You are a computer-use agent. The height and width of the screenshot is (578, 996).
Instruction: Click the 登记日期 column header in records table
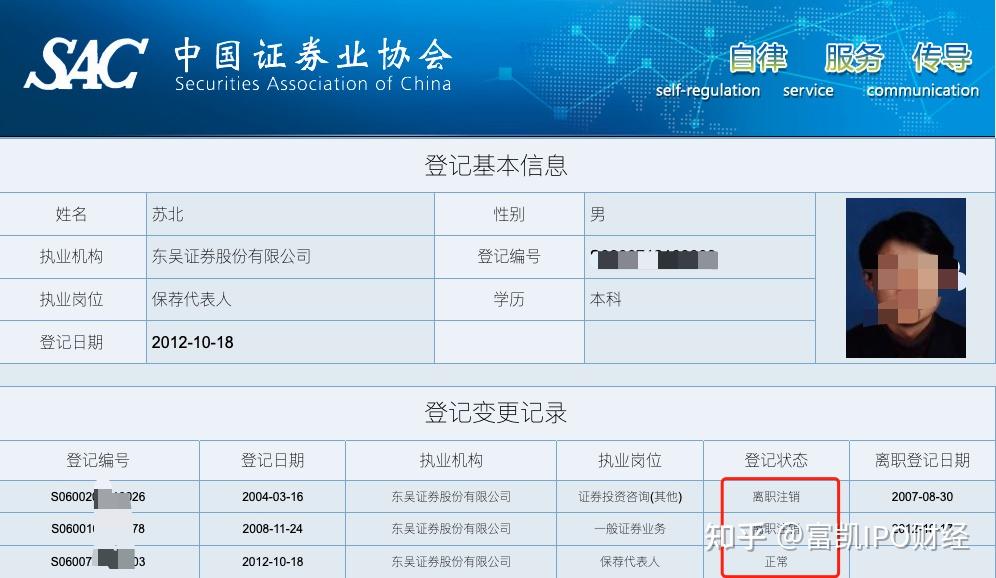click(x=273, y=460)
